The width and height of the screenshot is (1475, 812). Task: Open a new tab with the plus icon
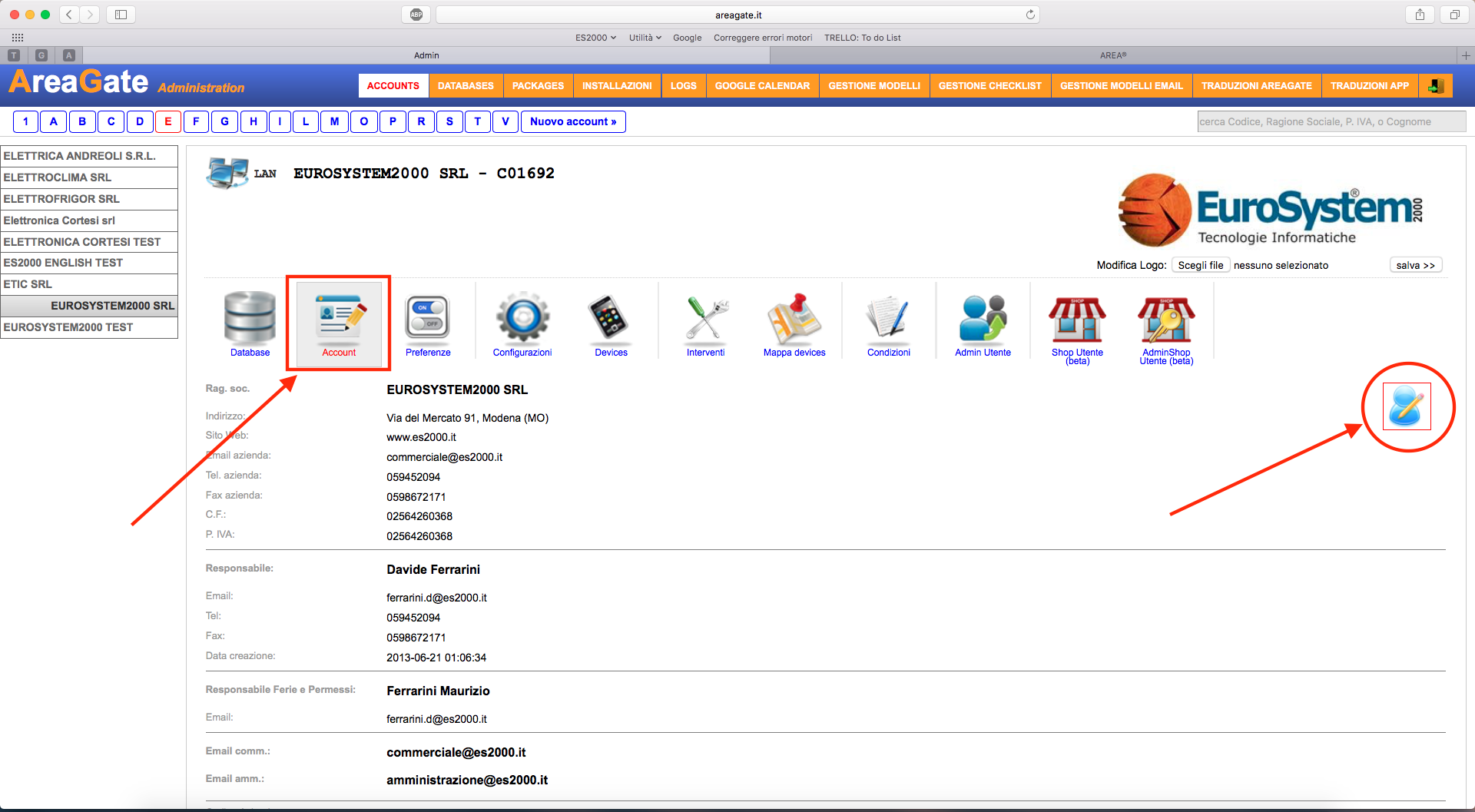pyautogui.click(x=1465, y=55)
